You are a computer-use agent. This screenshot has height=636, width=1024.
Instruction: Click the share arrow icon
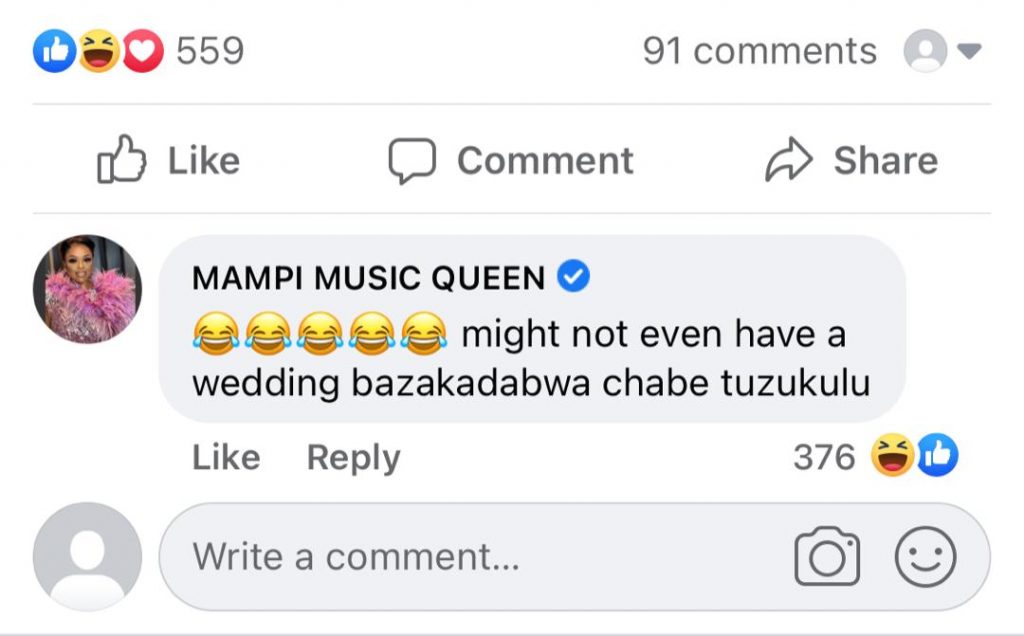[x=790, y=161]
